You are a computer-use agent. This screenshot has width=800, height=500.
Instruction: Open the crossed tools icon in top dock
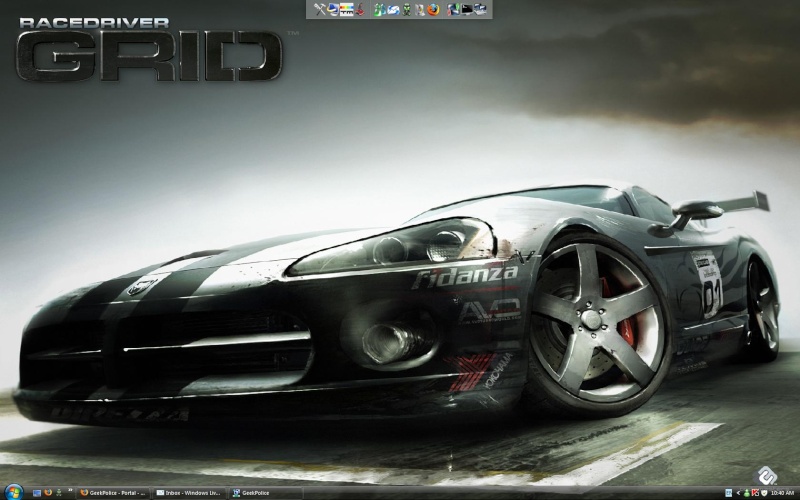[x=320, y=9]
